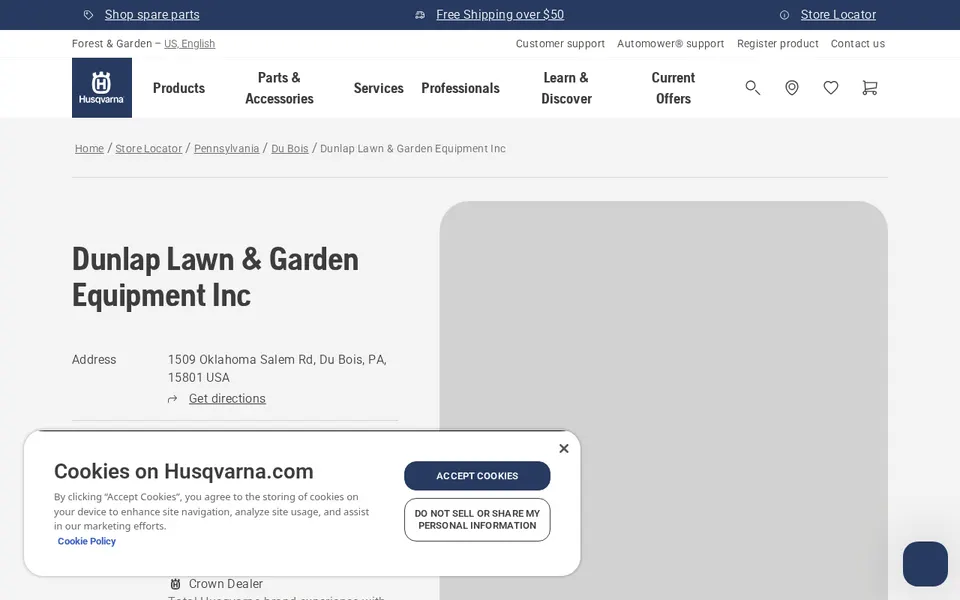Open Parts & Accessories menu

(x=279, y=88)
